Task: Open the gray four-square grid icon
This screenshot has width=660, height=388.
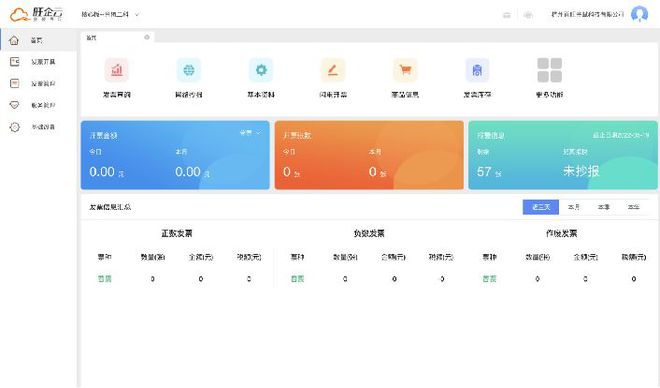Action: (x=549, y=70)
